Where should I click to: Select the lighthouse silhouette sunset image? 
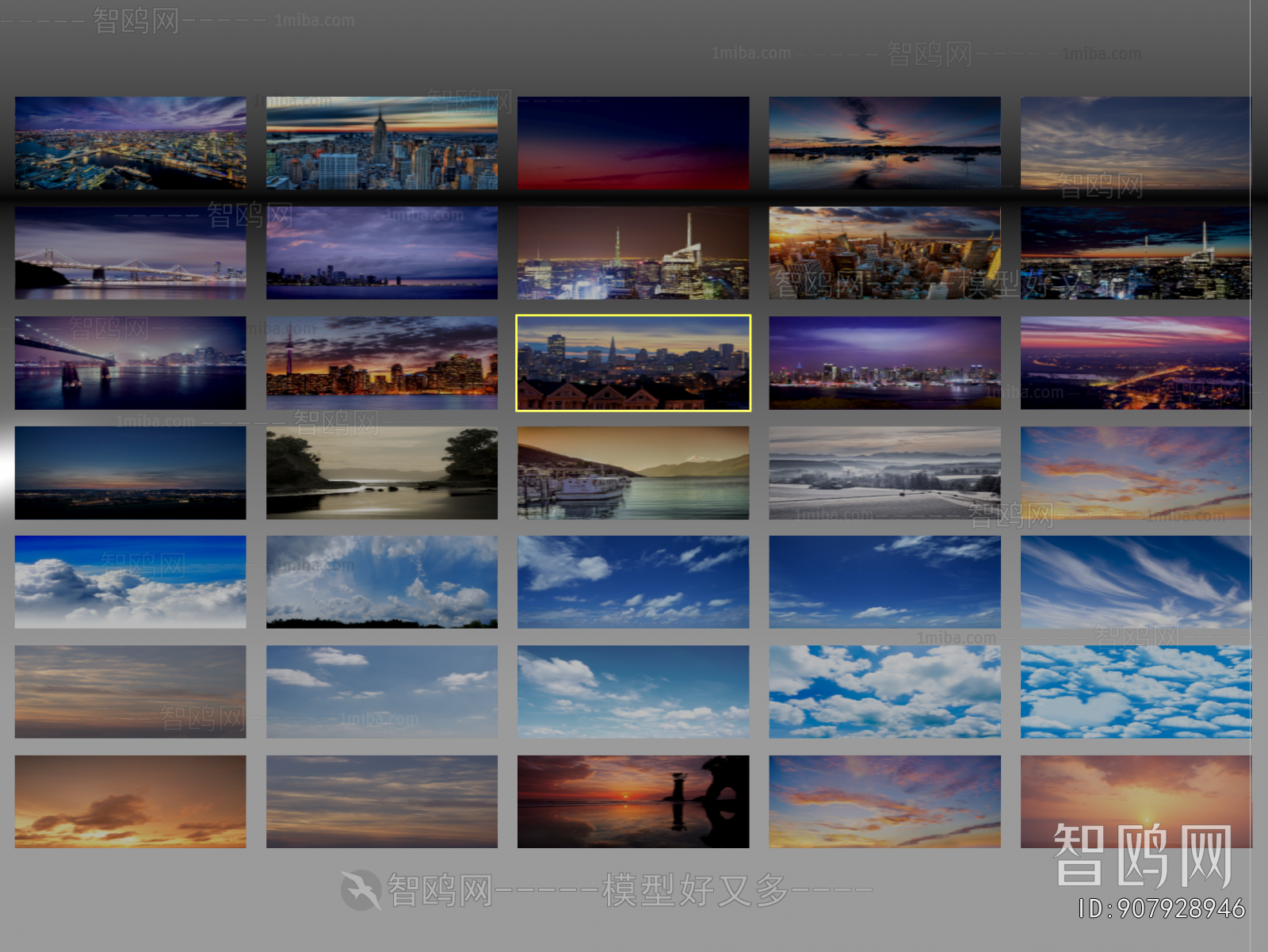point(632,801)
